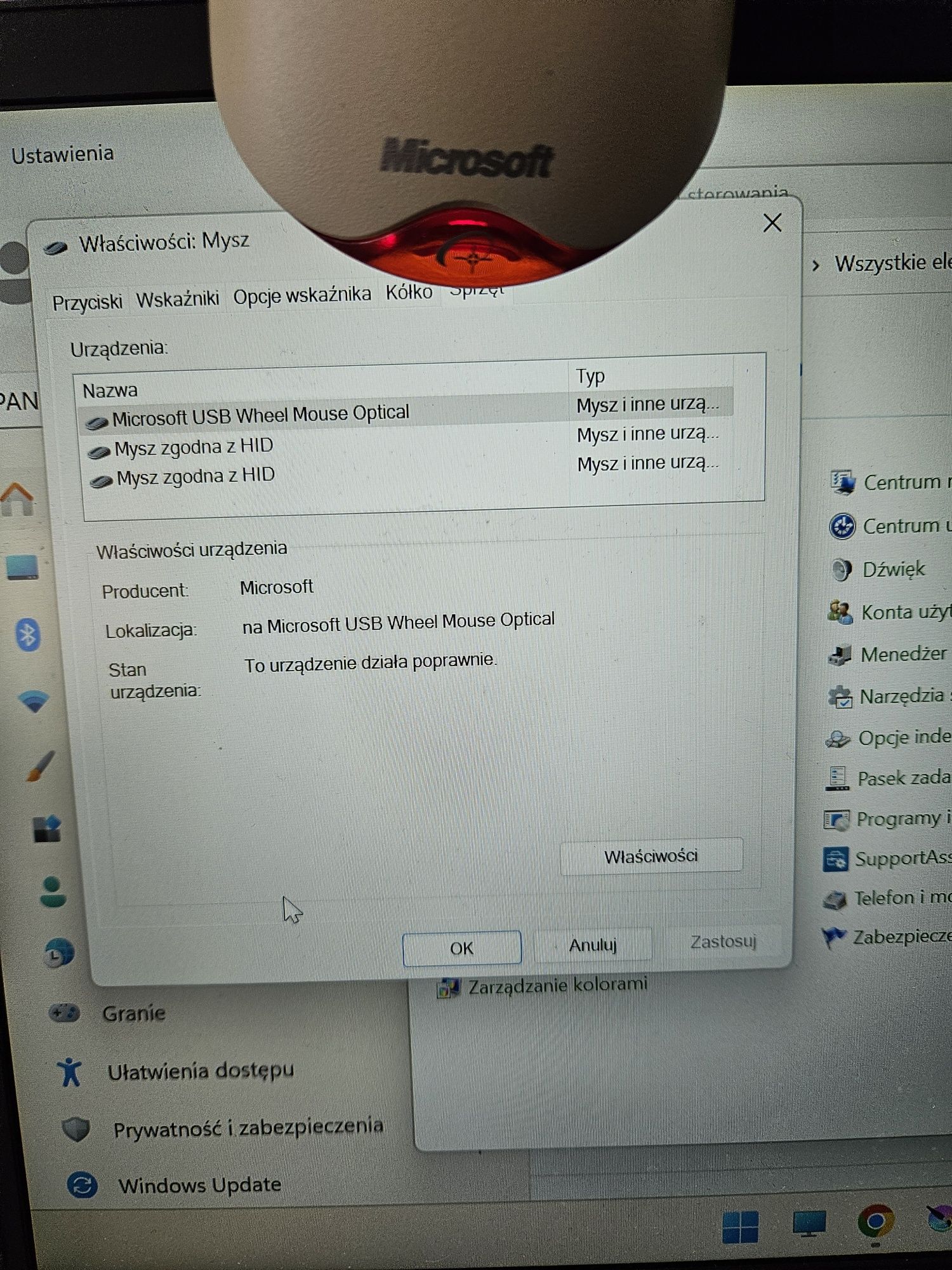
Task: Click the Wi-Fi network icon in Settings sidebar
Action: click(x=34, y=701)
